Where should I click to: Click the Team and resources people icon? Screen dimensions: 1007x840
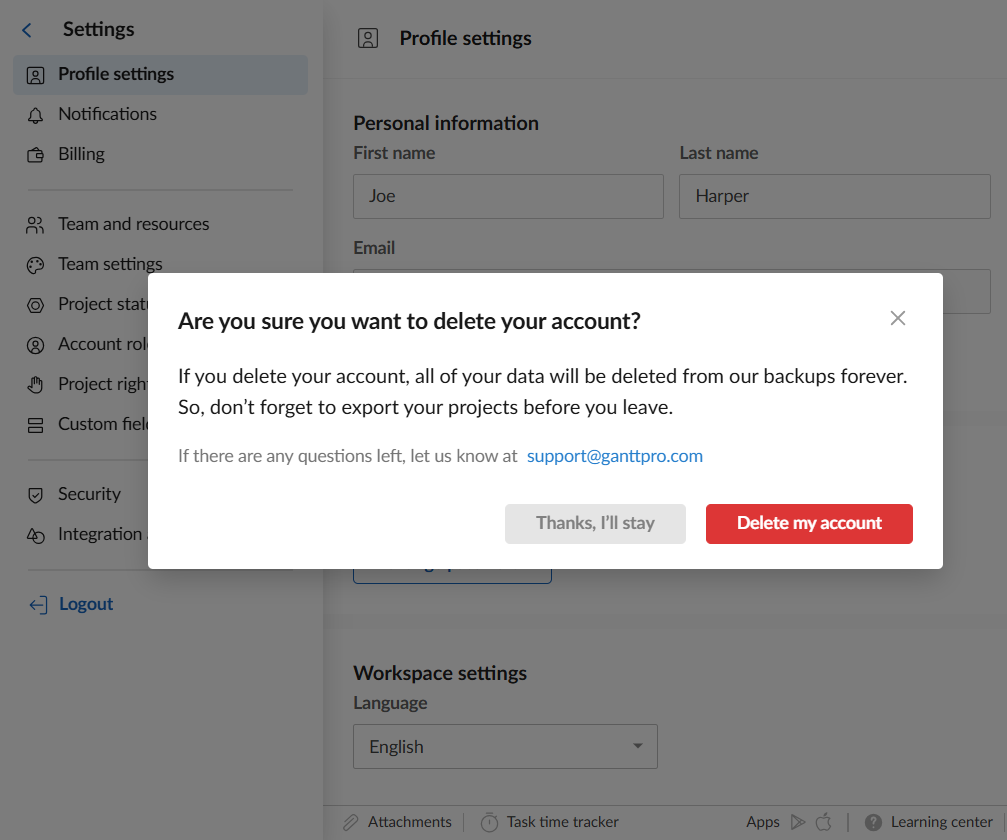tap(36, 225)
